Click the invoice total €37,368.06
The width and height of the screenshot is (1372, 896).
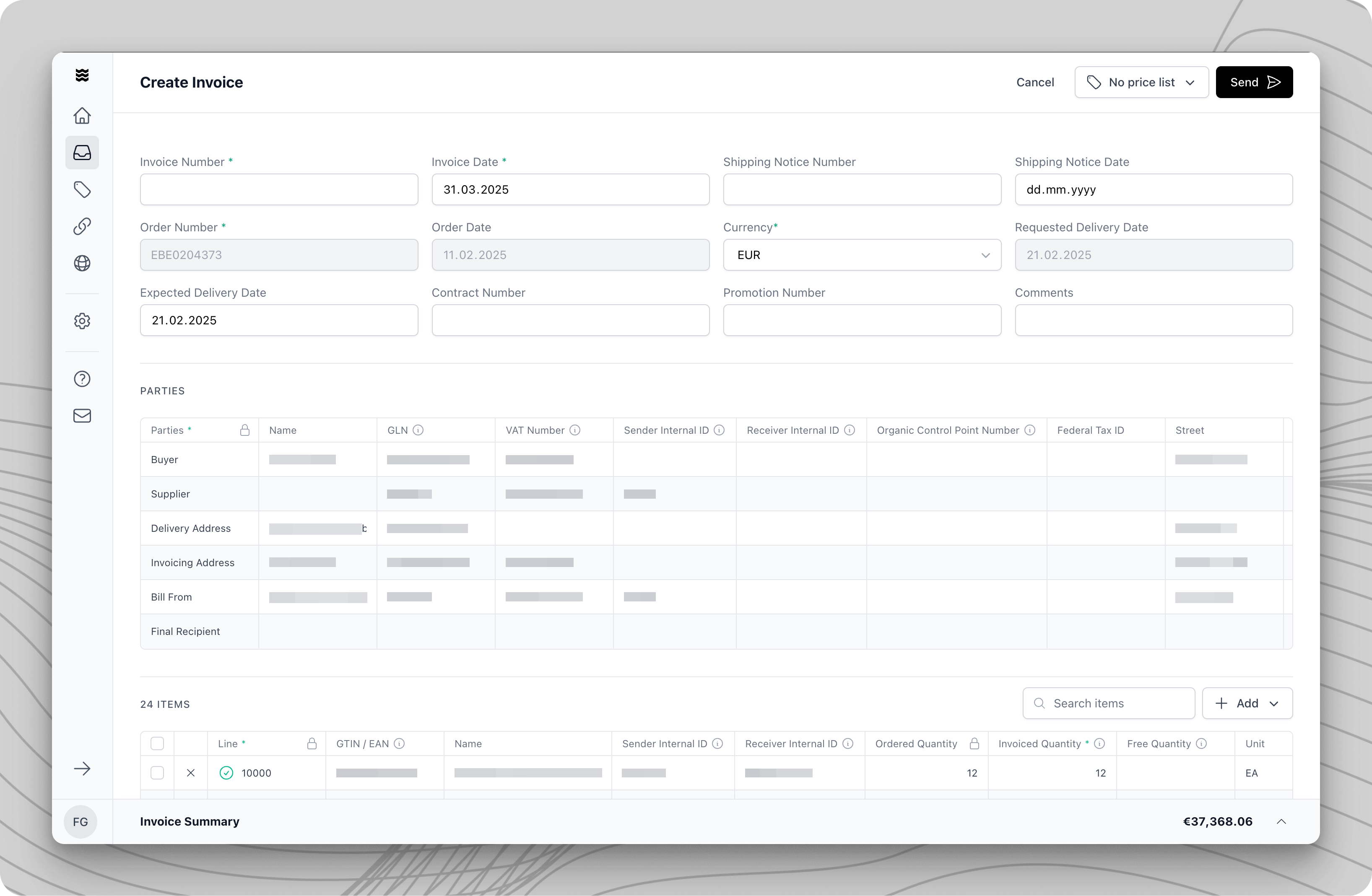(x=1218, y=822)
